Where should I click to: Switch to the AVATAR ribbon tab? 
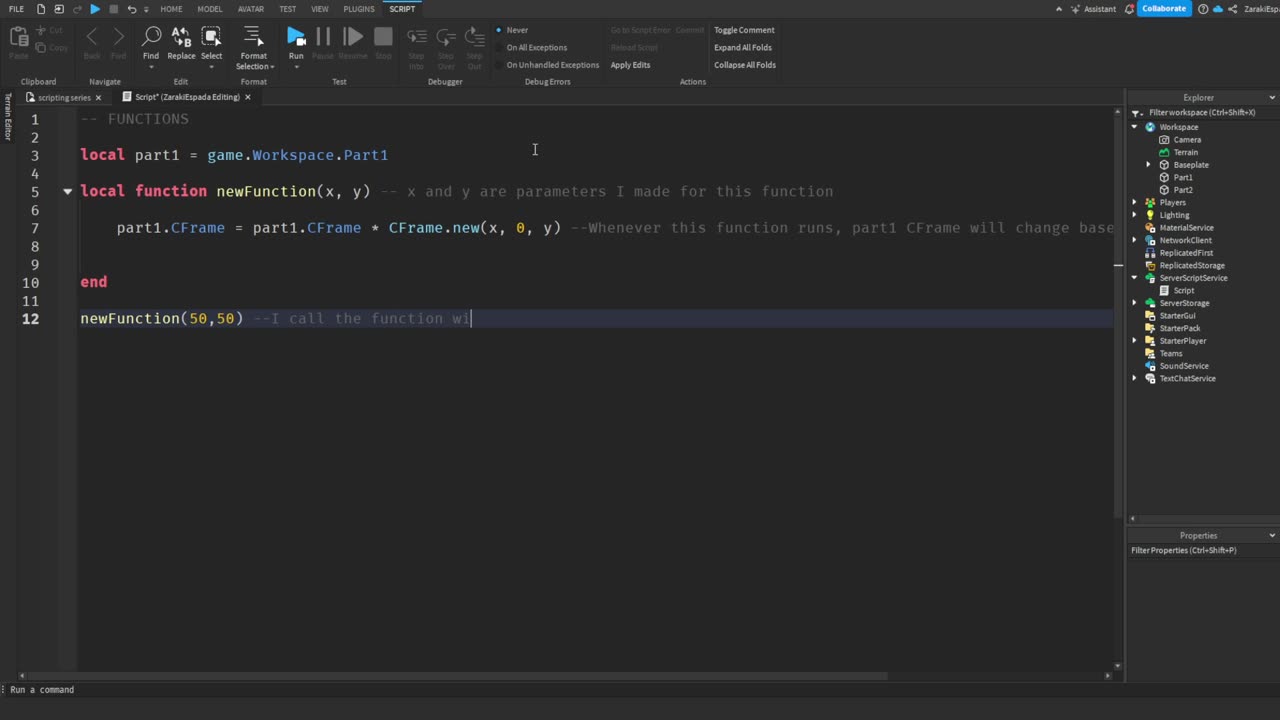click(x=251, y=9)
